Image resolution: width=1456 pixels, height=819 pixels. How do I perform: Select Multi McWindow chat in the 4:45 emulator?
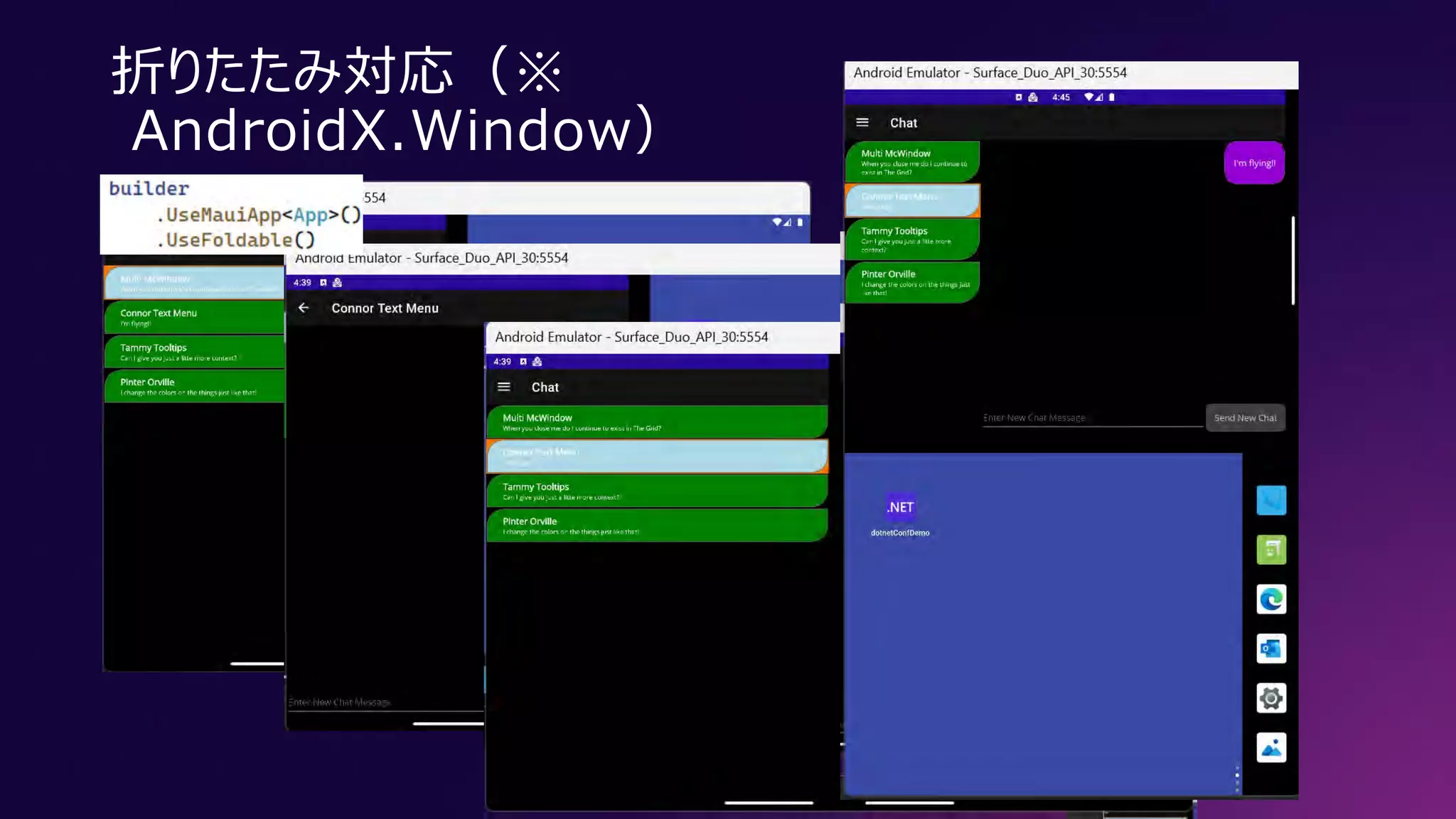coord(913,162)
